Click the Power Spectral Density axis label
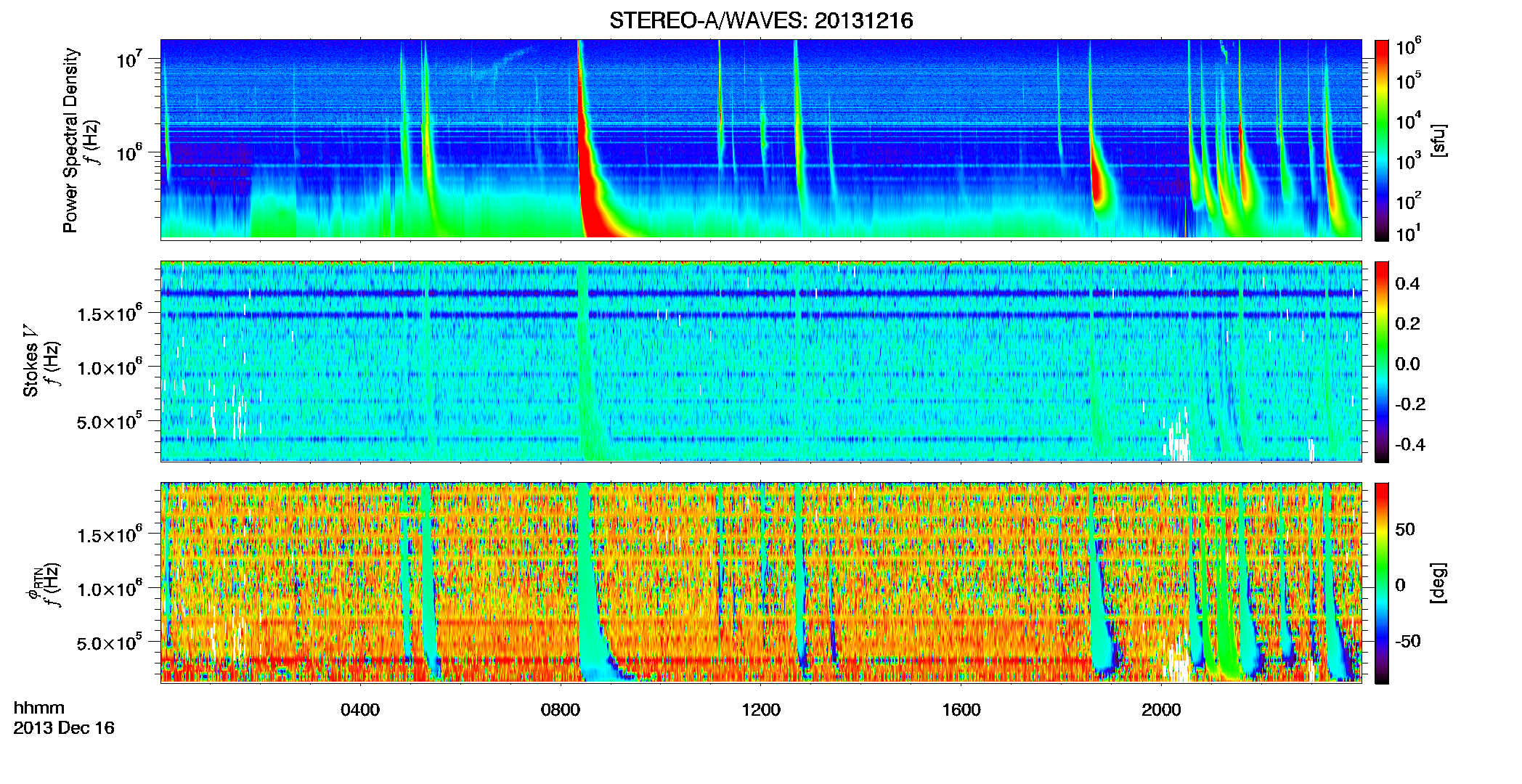 [70, 140]
